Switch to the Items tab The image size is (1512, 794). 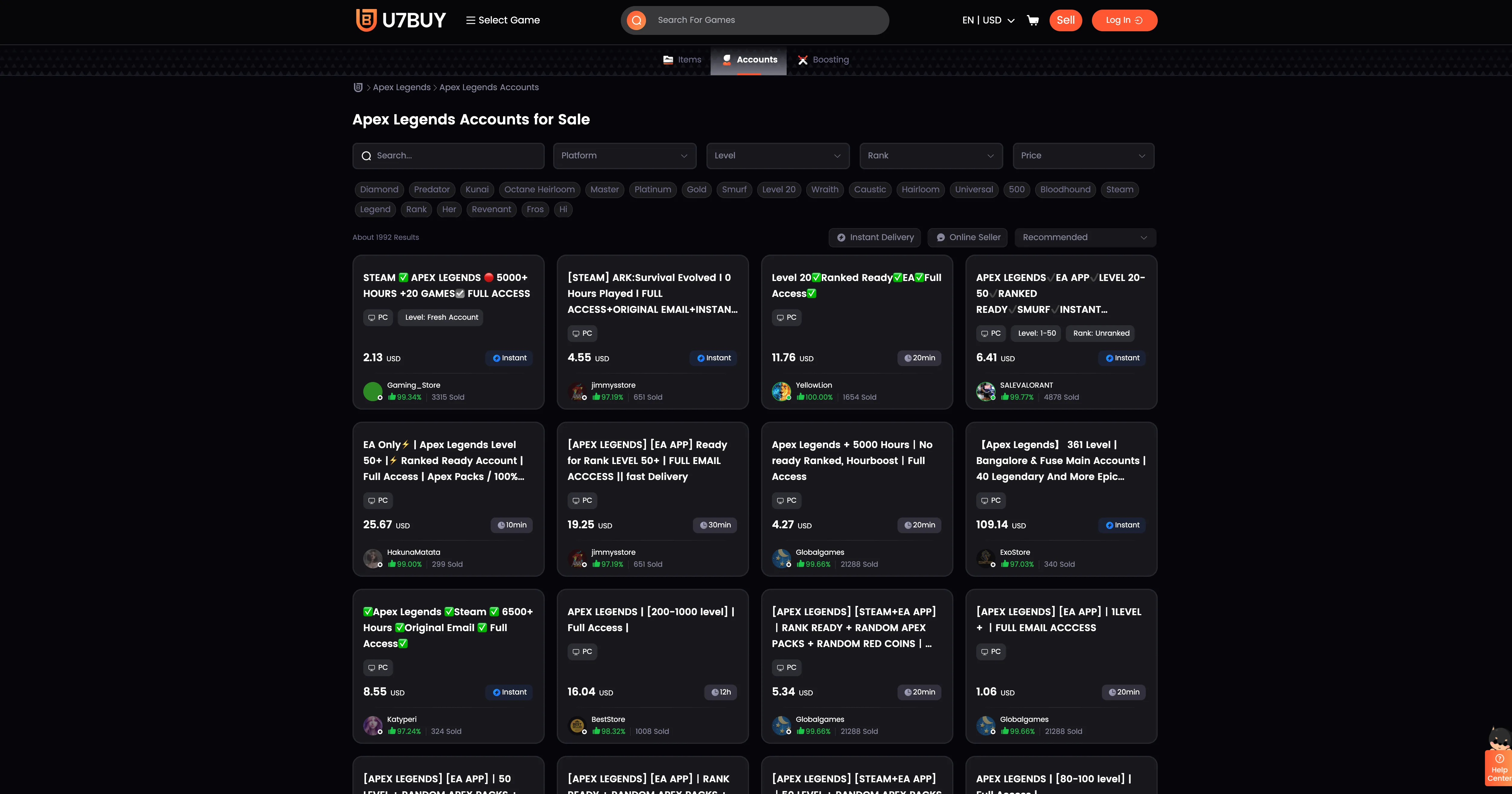(682, 60)
